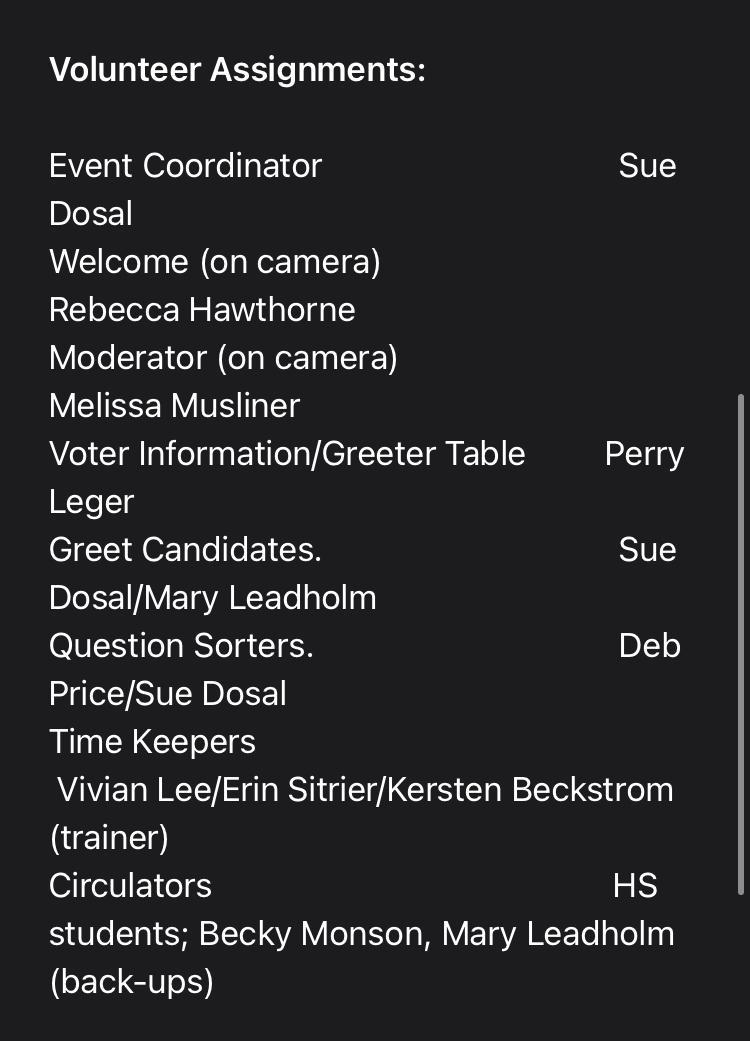750x1041 pixels.
Task: Select the name Rebecca Hawthorne
Action: (202, 309)
